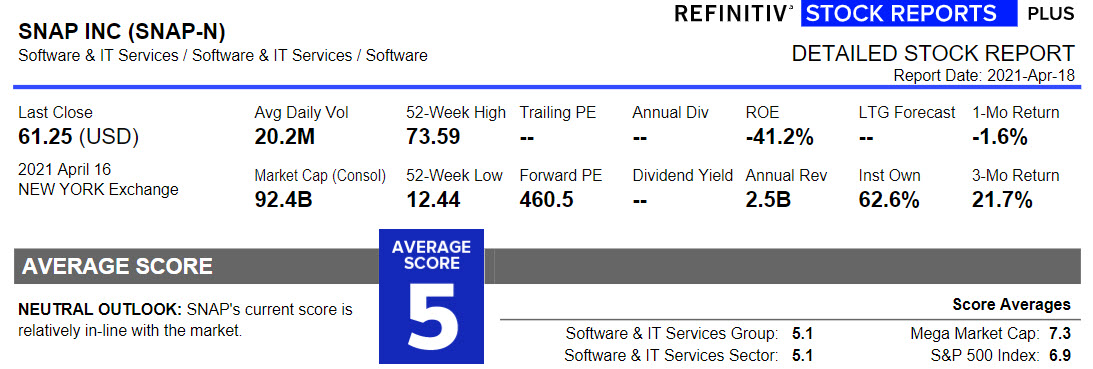Select the ROE value -41.2%

[x=779, y=137]
